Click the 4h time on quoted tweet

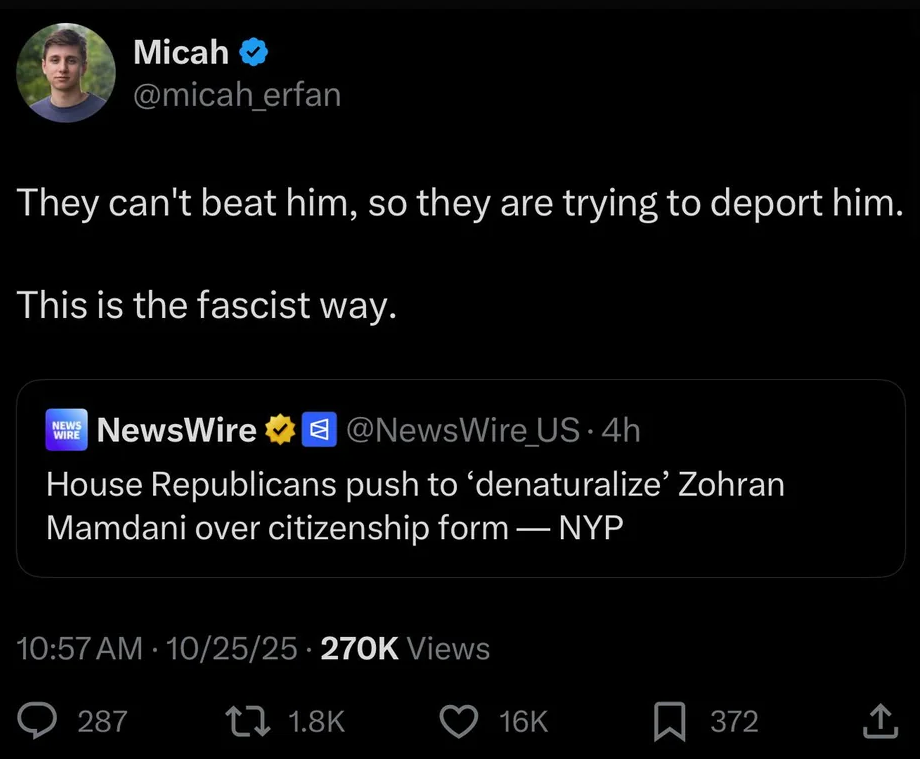pyautogui.click(x=623, y=430)
